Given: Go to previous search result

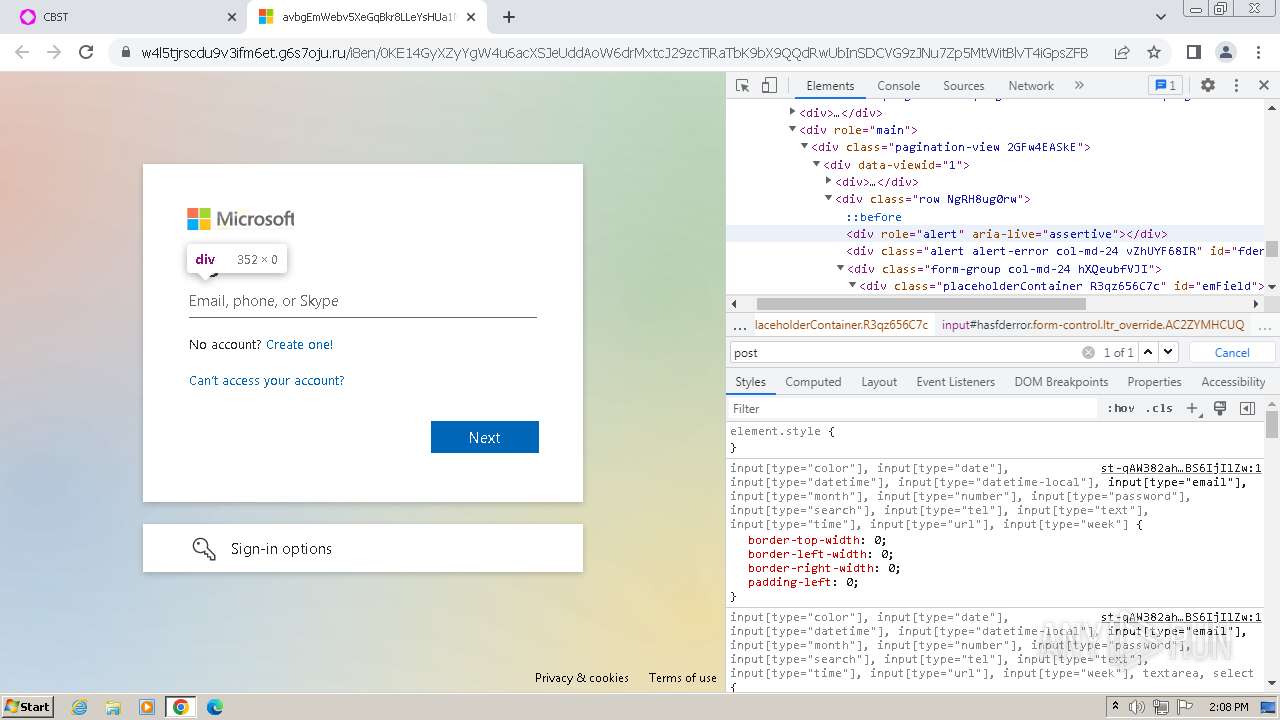Looking at the screenshot, I should pyautogui.click(x=1148, y=352).
